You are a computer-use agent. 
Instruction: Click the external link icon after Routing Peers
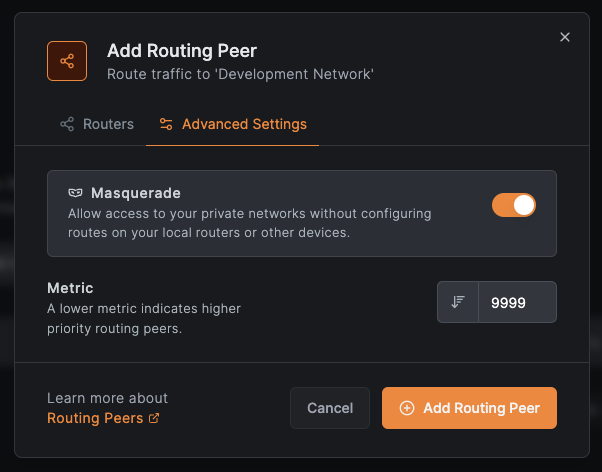point(154,418)
